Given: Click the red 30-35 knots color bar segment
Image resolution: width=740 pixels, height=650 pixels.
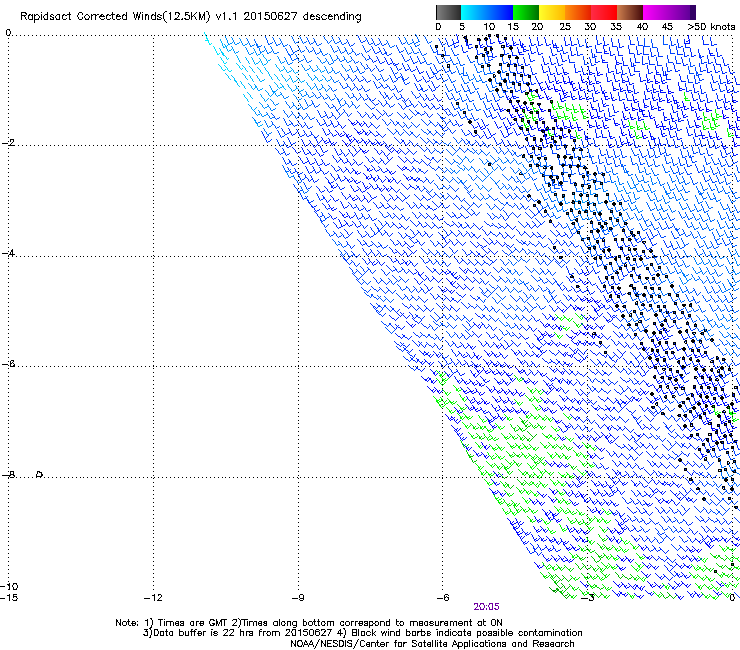Looking at the screenshot, I should click(x=604, y=12).
